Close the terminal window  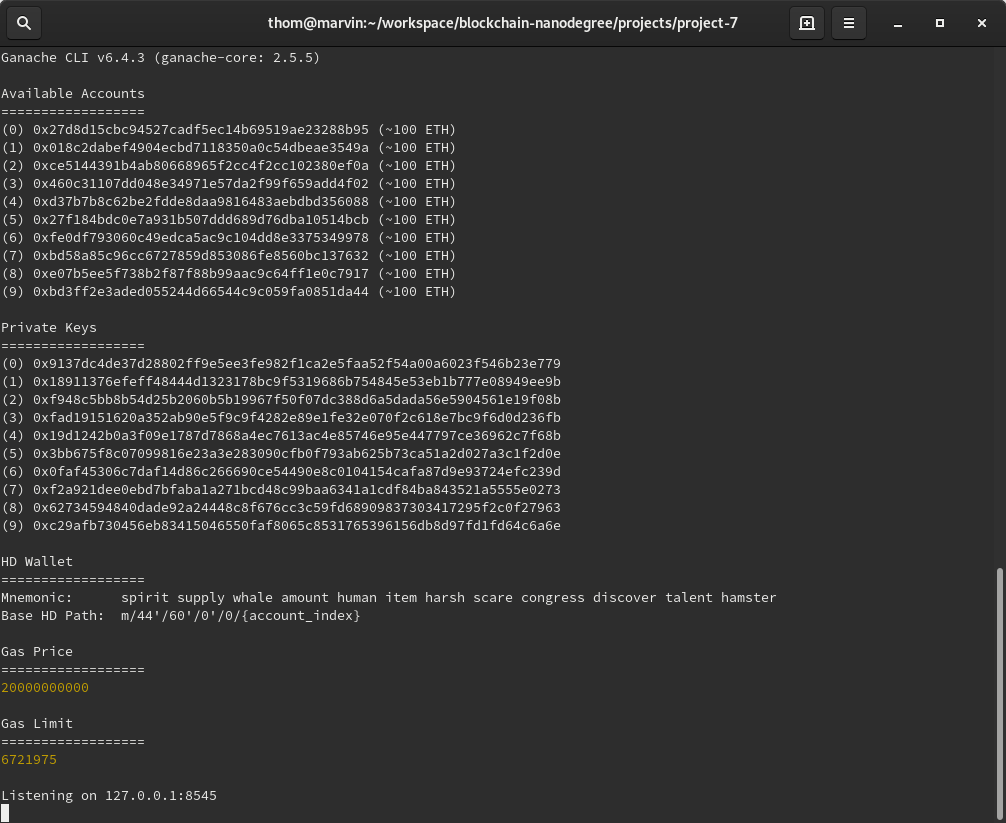click(982, 23)
